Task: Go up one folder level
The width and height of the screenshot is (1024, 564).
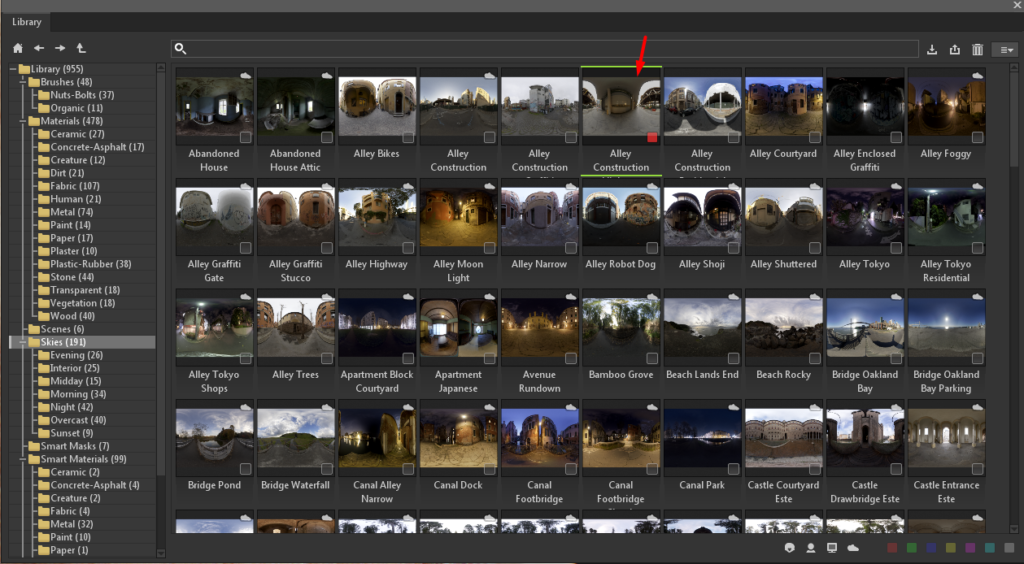Action: [81, 48]
